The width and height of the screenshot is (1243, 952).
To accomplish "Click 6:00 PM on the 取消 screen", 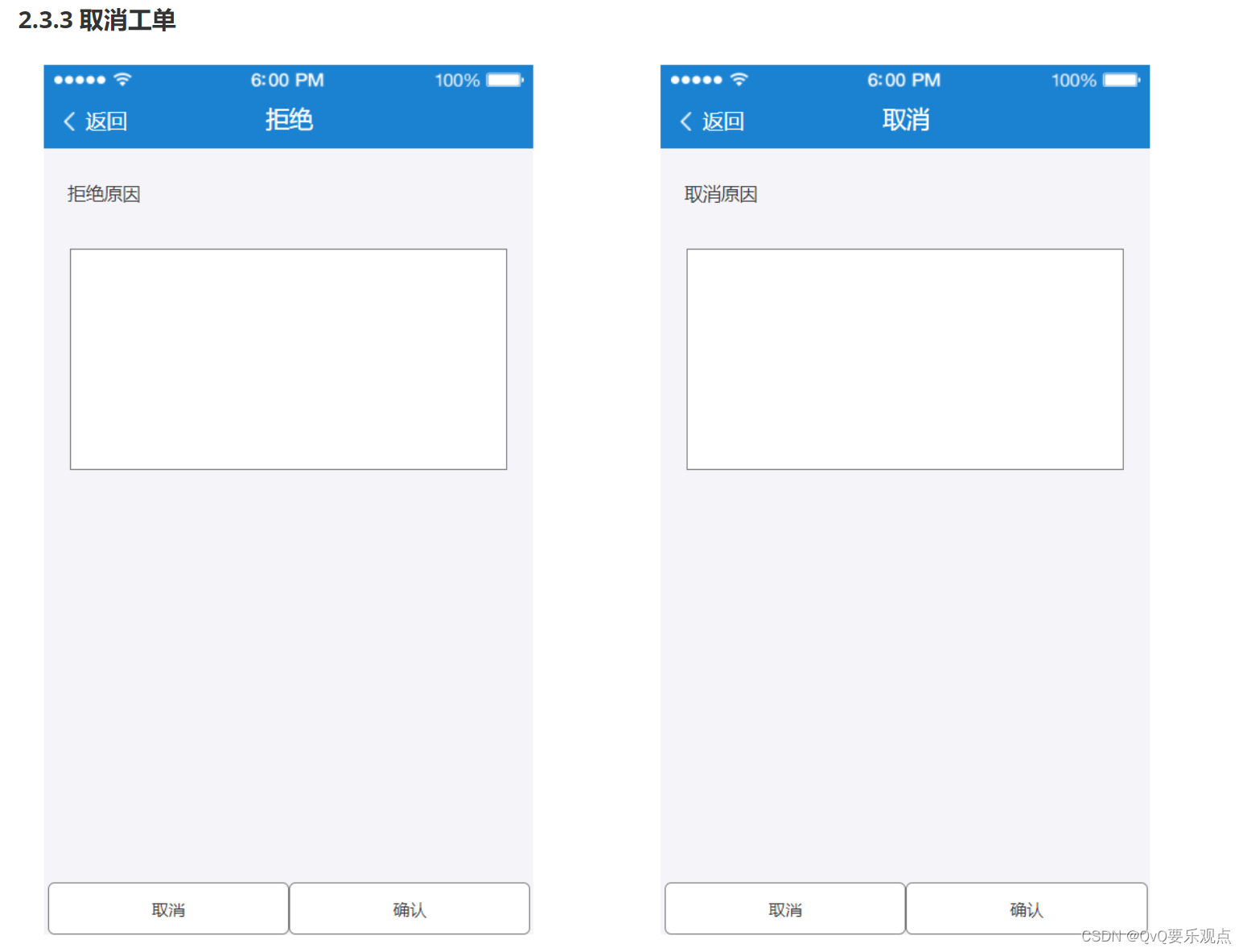I will tap(904, 80).
